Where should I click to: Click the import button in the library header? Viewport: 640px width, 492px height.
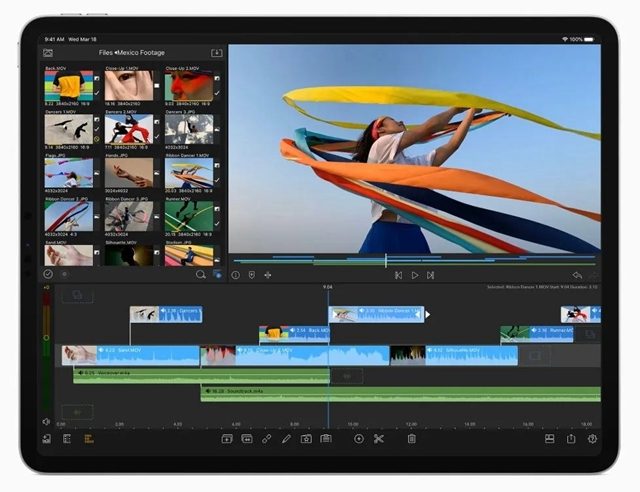click(217, 52)
